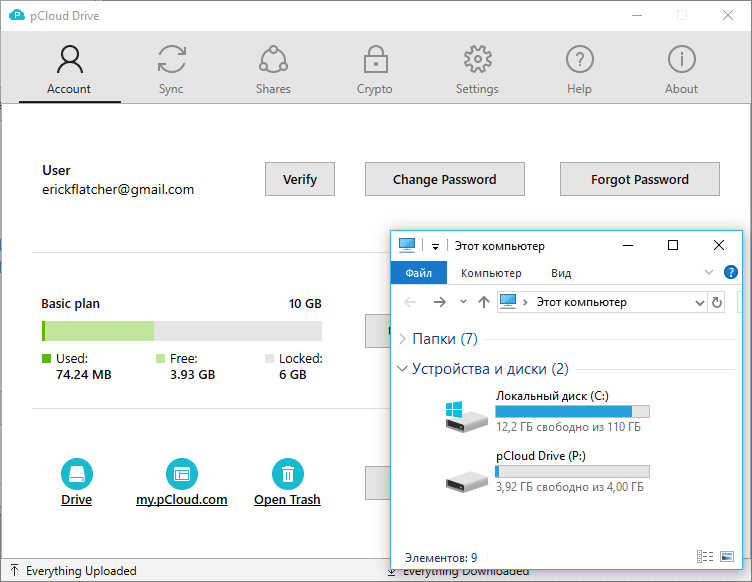Click the Open Trash link text
The width and height of the screenshot is (752, 582).
point(287,500)
